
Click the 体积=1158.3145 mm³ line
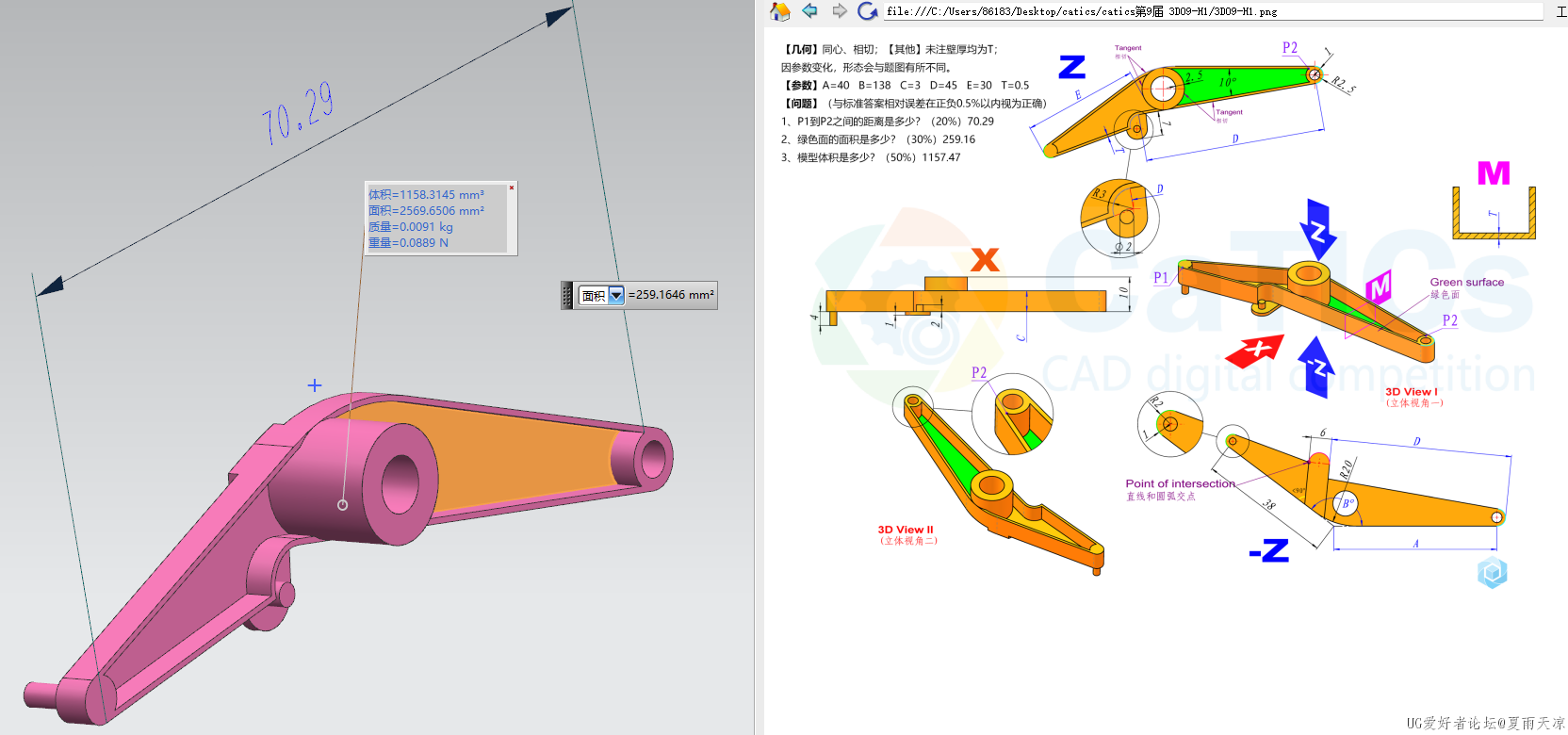(426, 195)
